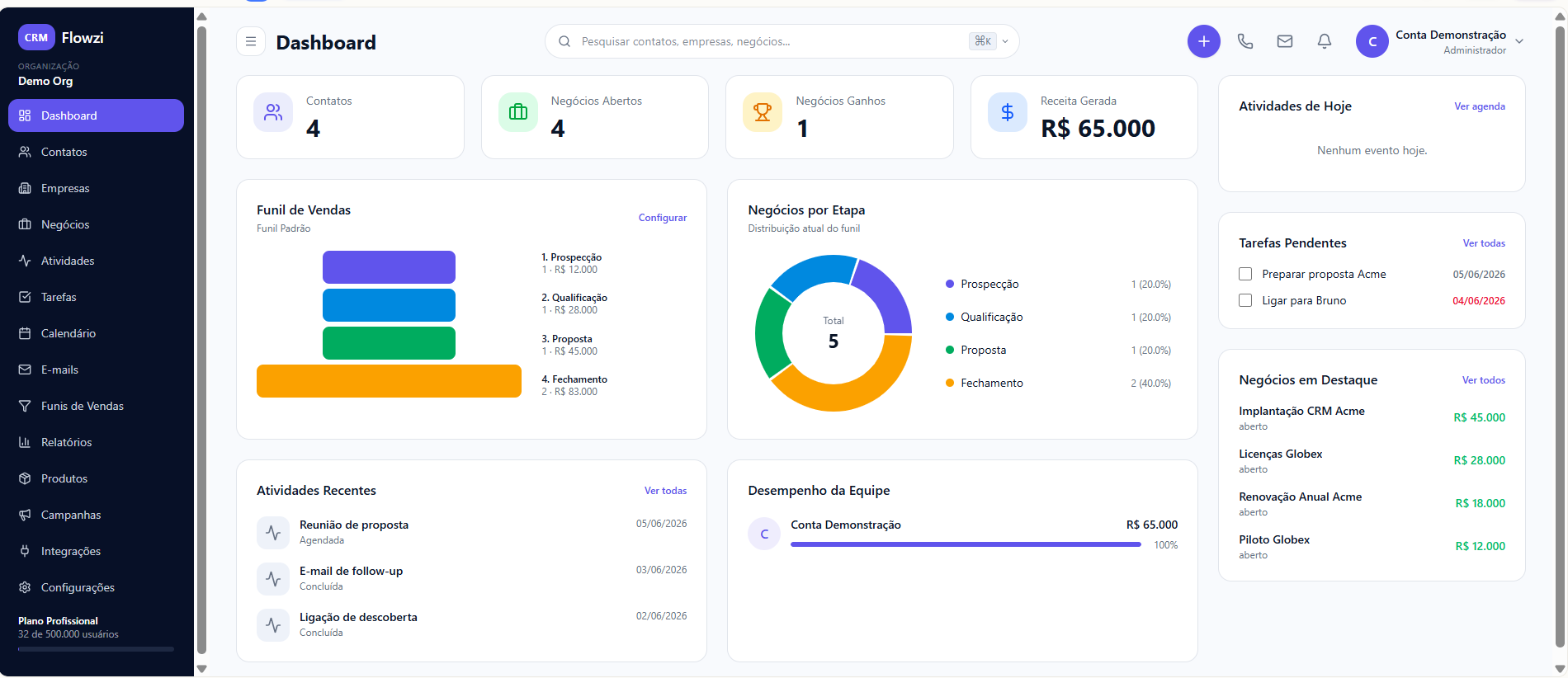1568x678 pixels.
Task: Click the Proposta legend entry in donut chart
Action: 1058,350
